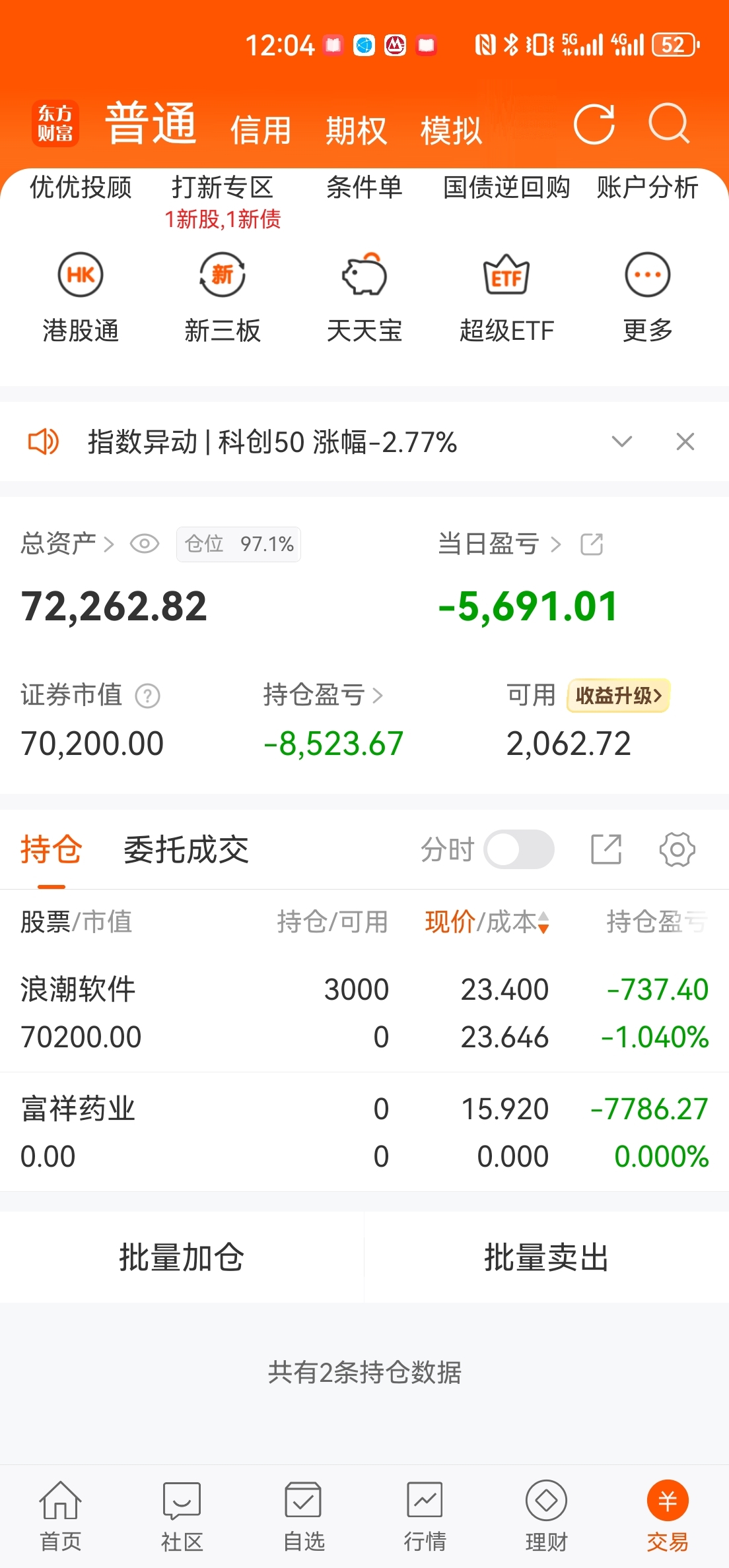The image size is (729, 1568).
Task: Tap battery indicator in status bar
Action: click(x=676, y=45)
